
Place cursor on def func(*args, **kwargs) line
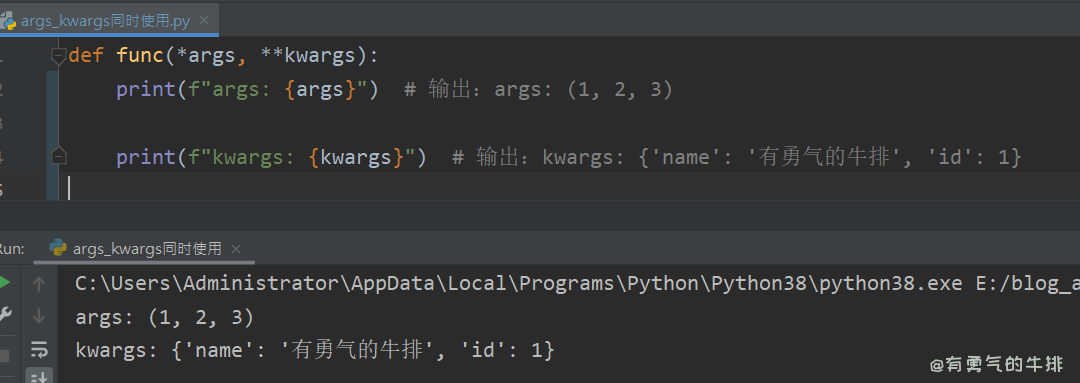click(224, 56)
